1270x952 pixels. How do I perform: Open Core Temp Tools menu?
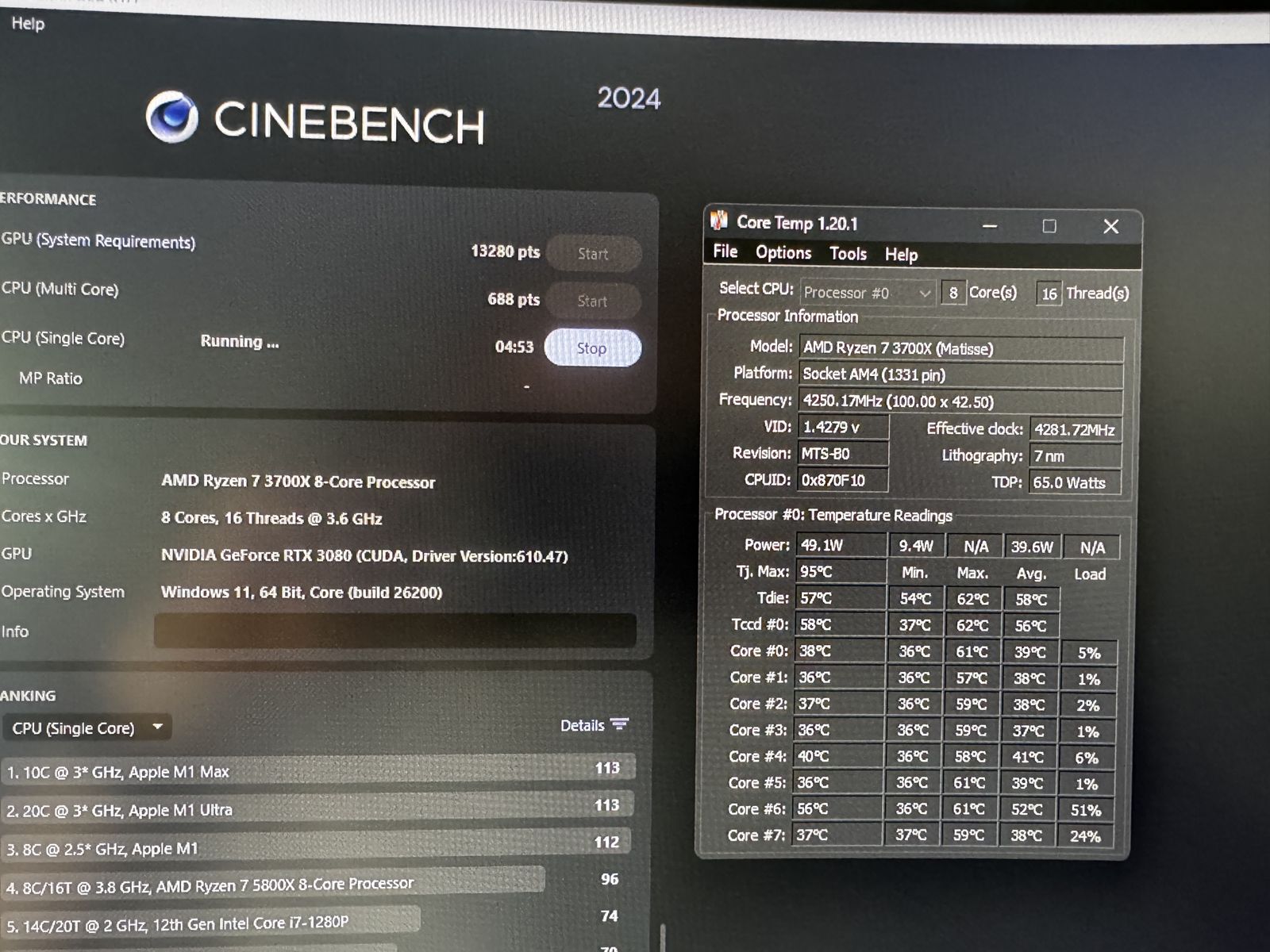(848, 254)
